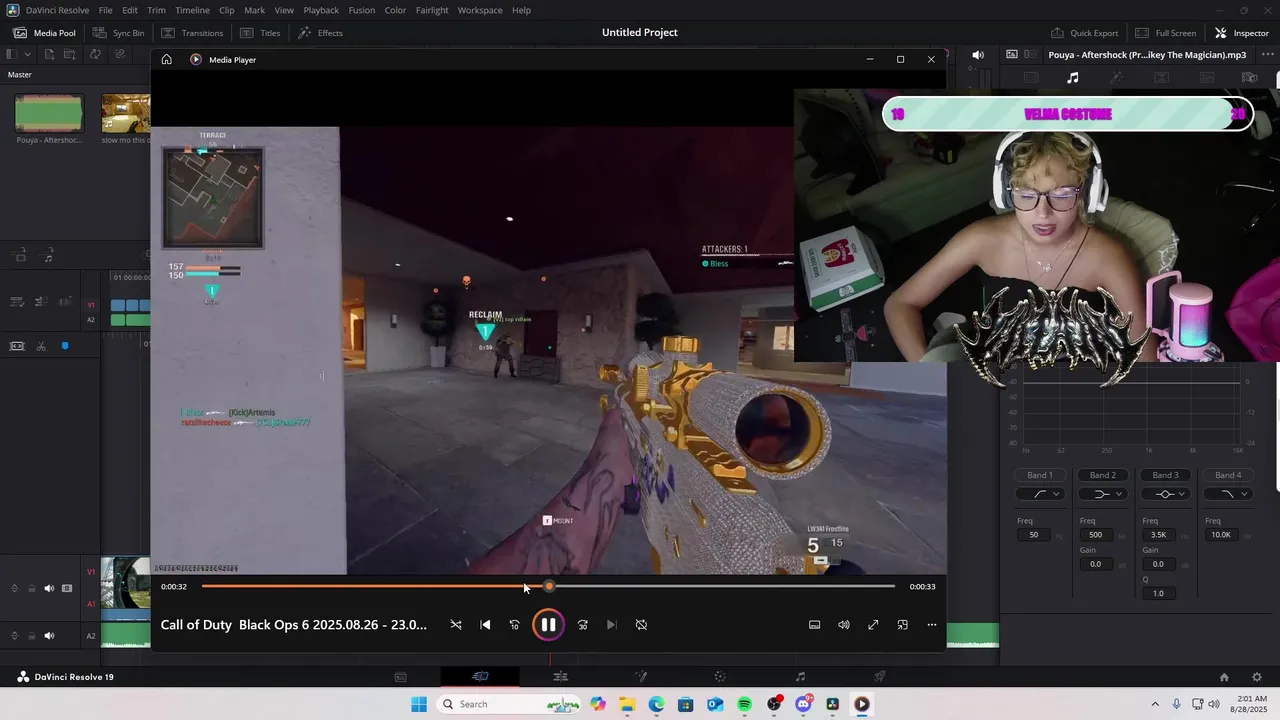Open the Effects panel

(x=320, y=33)
